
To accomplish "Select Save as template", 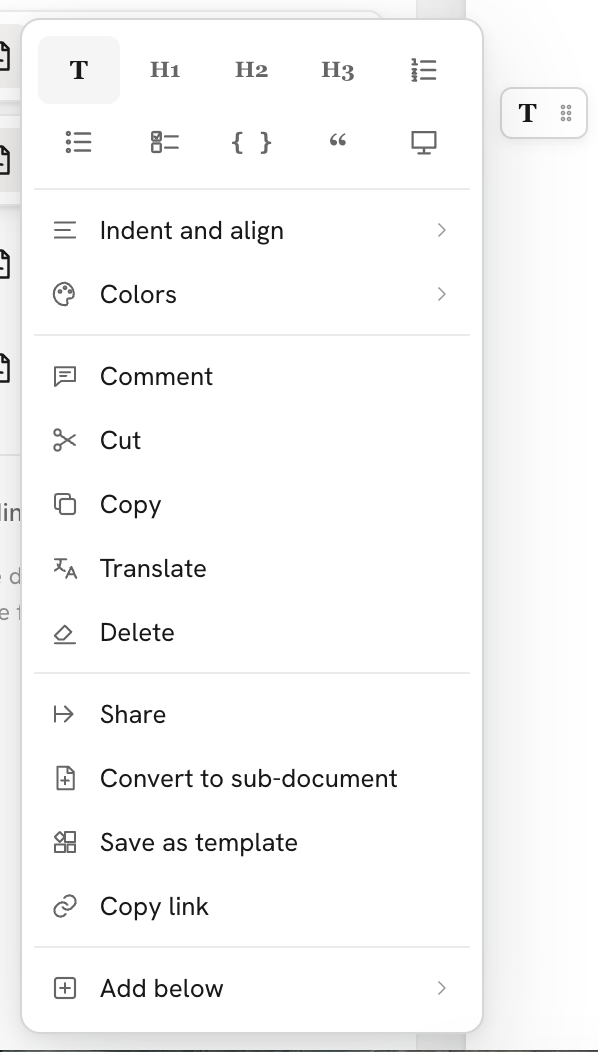I will [252, 843].
